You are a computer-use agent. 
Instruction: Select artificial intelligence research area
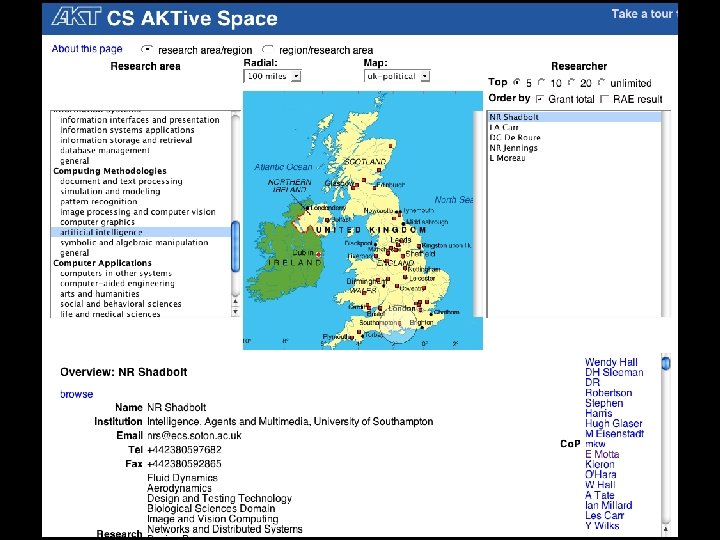coord(141,232)
